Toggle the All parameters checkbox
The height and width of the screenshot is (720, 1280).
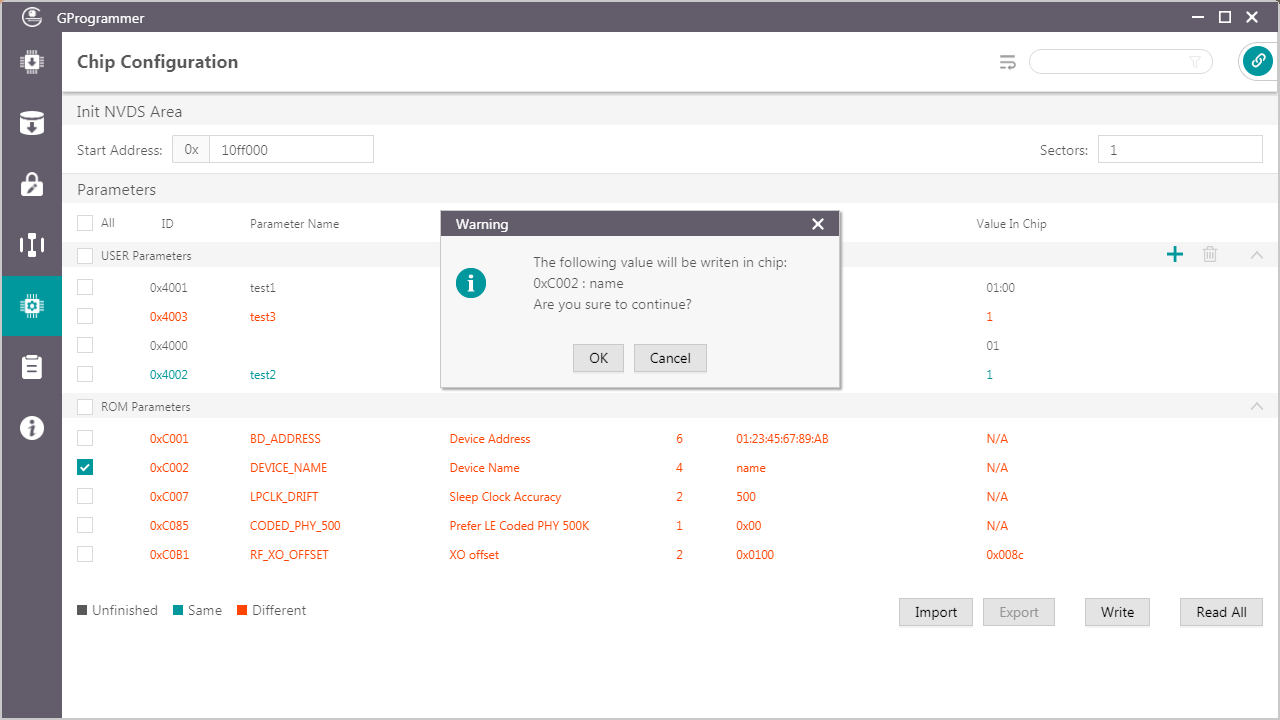coord(85,223)
